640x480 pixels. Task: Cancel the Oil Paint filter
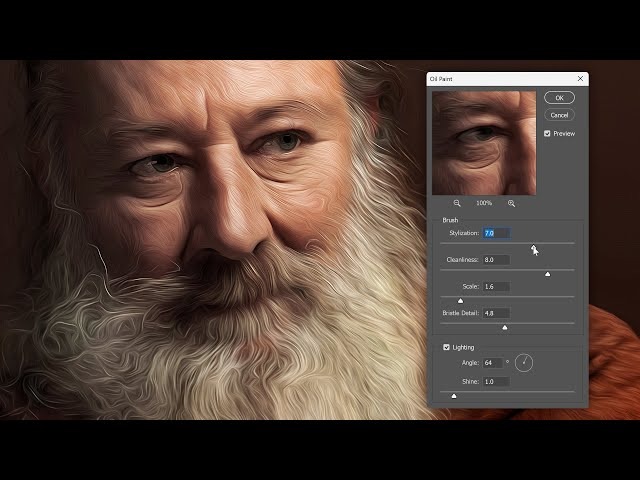[x=559, y=115]
